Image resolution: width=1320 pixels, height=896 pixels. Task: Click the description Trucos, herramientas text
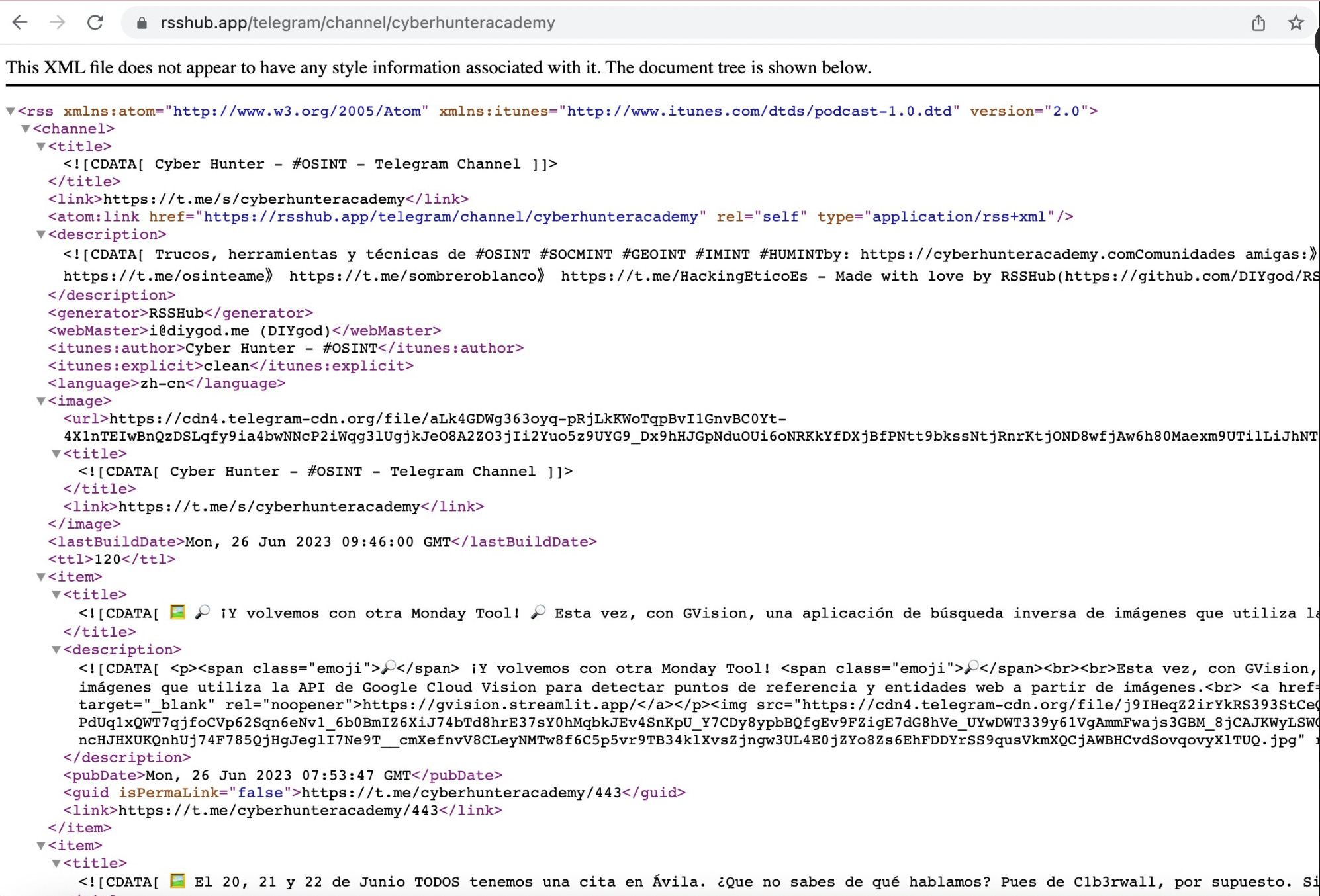690,255
